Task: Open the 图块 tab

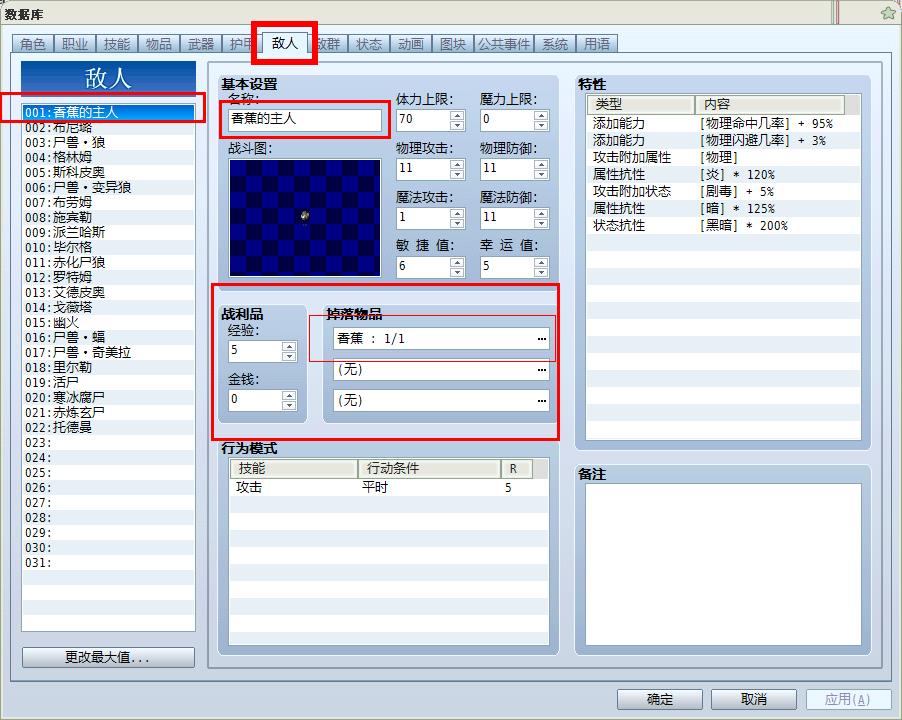Action: click(453, 44)
